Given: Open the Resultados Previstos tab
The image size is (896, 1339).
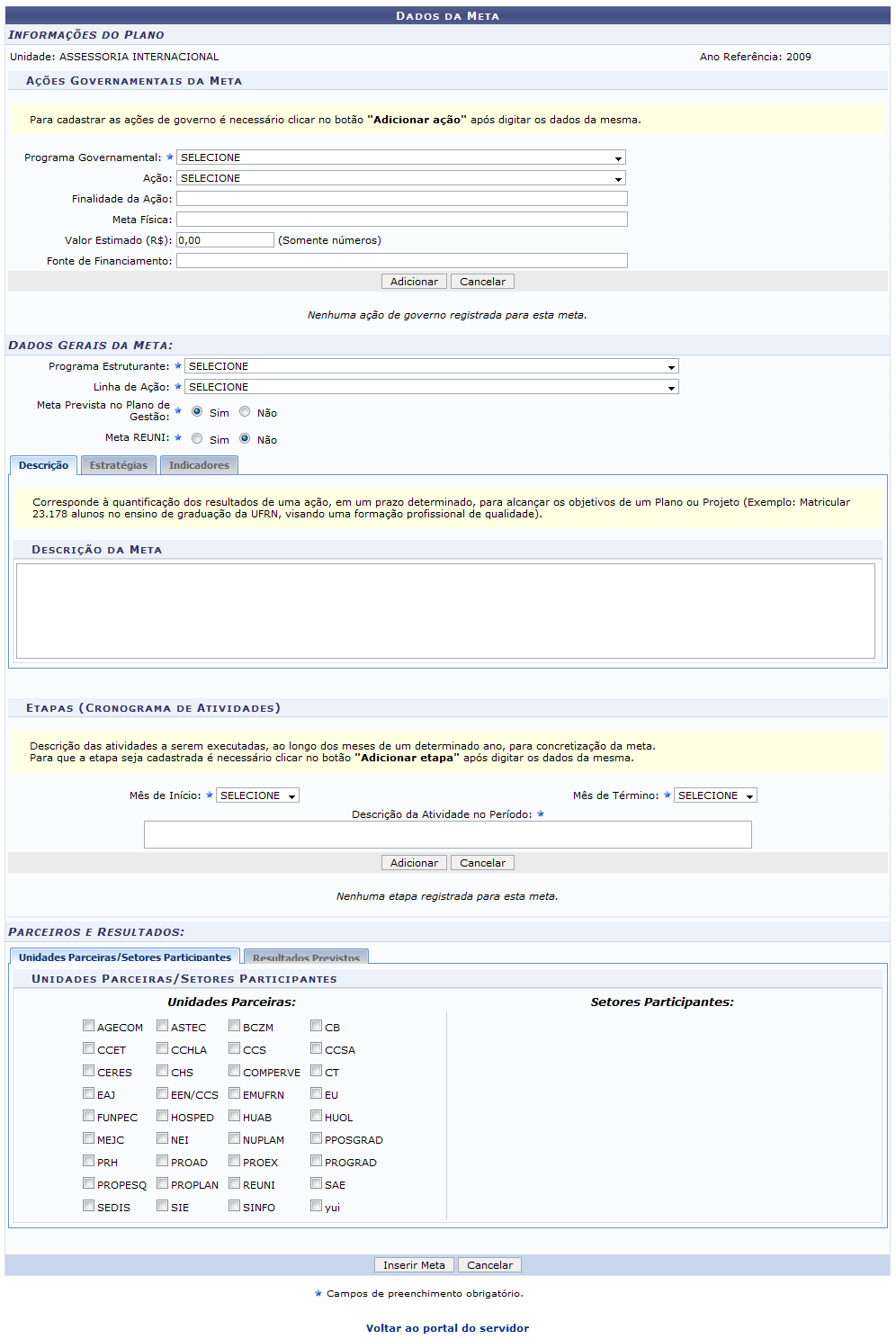Looking at the screenshot, I should pyautogui.click(x=306, y=957).
